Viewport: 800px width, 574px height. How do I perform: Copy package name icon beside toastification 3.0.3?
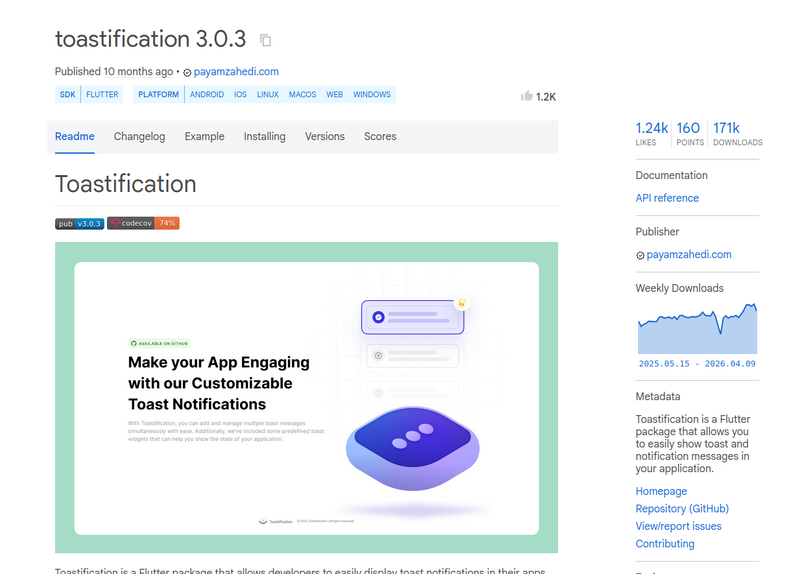coord(265,40)
